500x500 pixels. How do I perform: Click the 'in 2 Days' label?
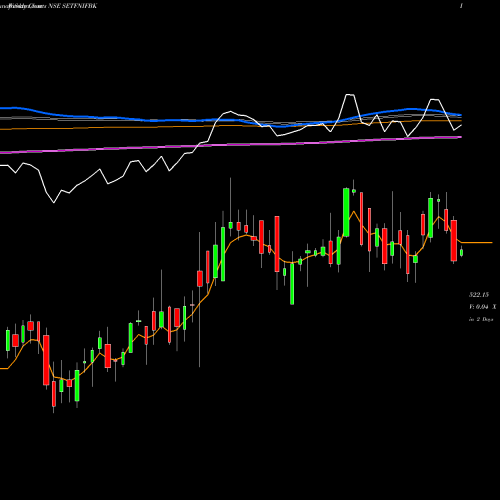point(481,319)
